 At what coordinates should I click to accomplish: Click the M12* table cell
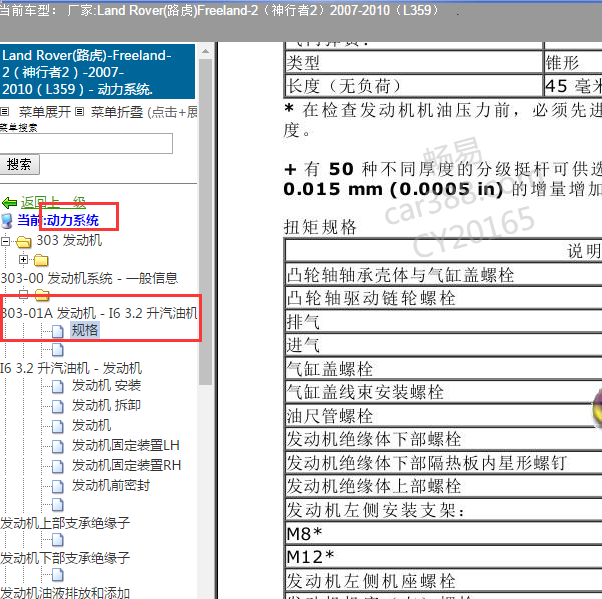point(443,557)
